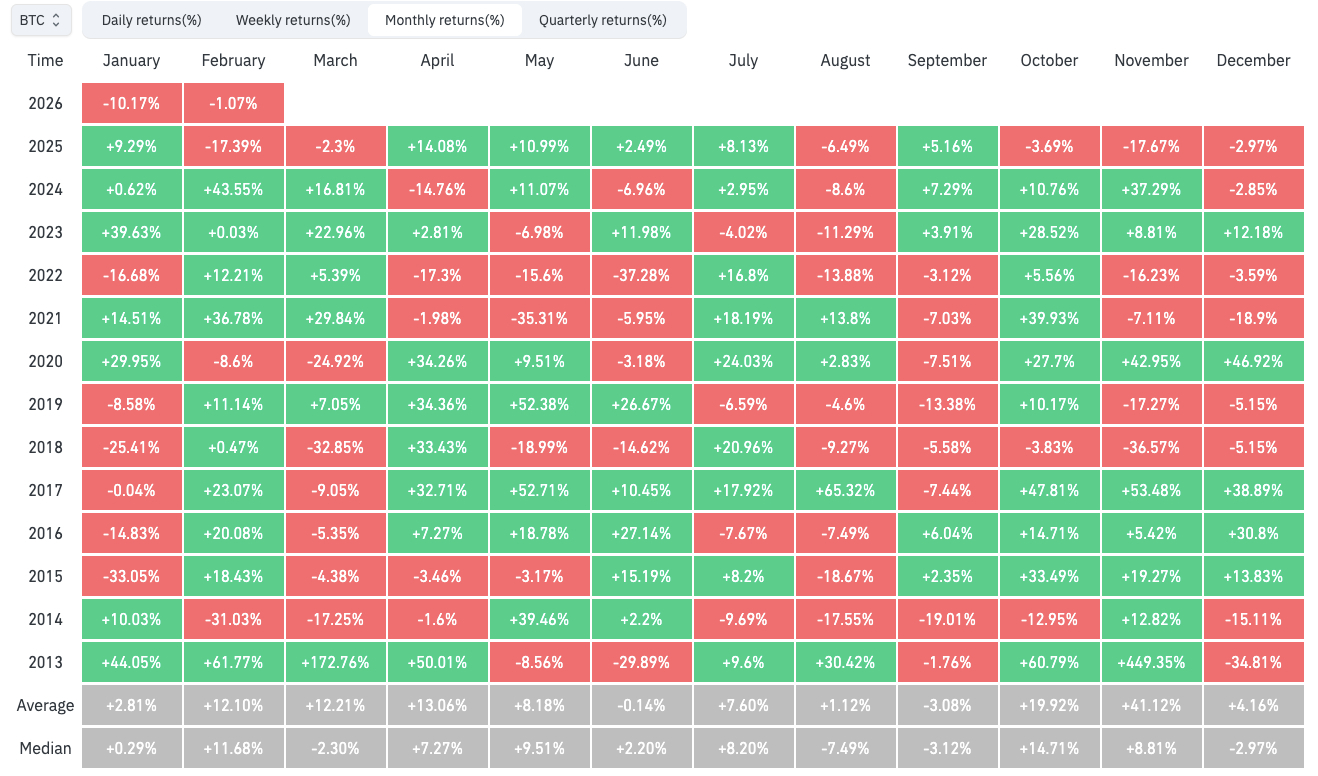Click the October column header
The width and height of the screenshot is (1318, 776).
click(x=1050, y=60)
